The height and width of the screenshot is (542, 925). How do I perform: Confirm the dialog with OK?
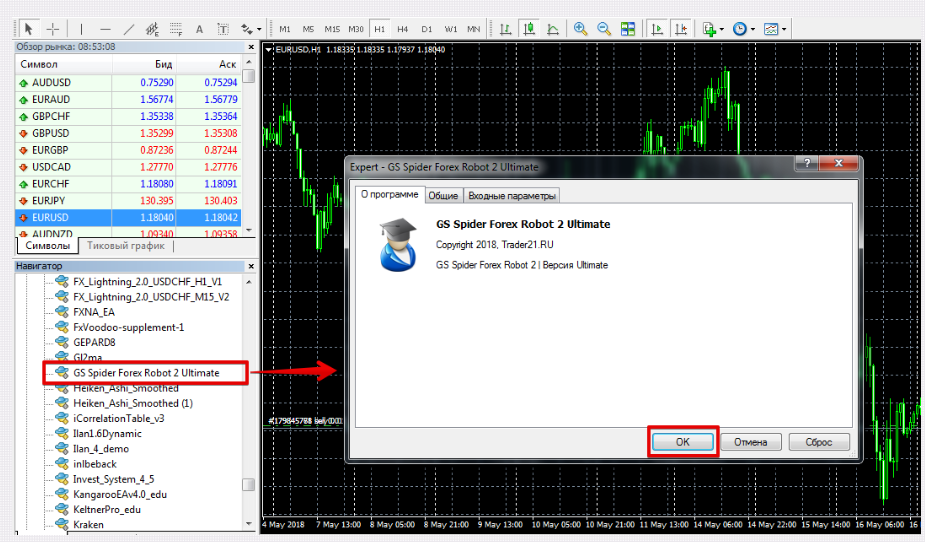pos(683,442)
